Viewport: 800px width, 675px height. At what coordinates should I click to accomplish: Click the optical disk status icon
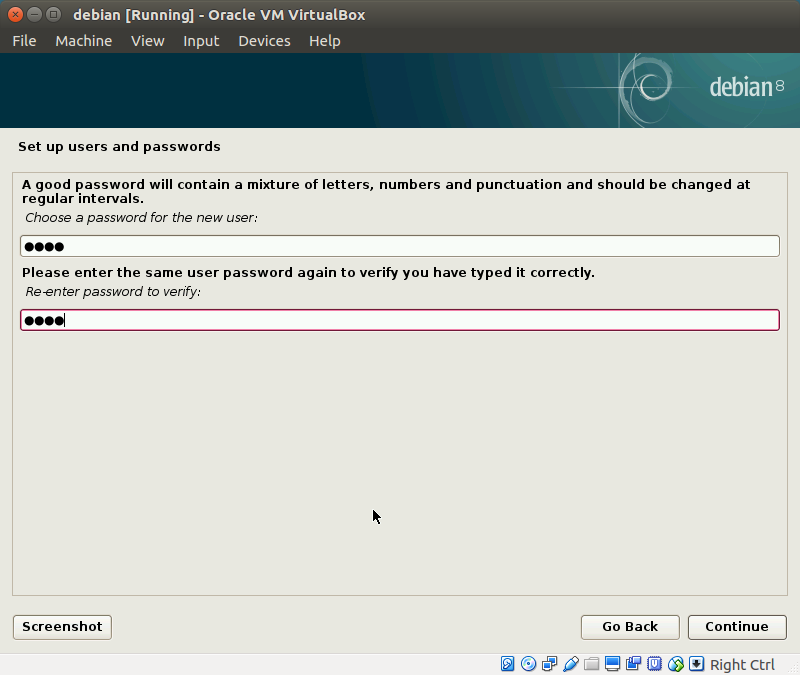point(529,664)
